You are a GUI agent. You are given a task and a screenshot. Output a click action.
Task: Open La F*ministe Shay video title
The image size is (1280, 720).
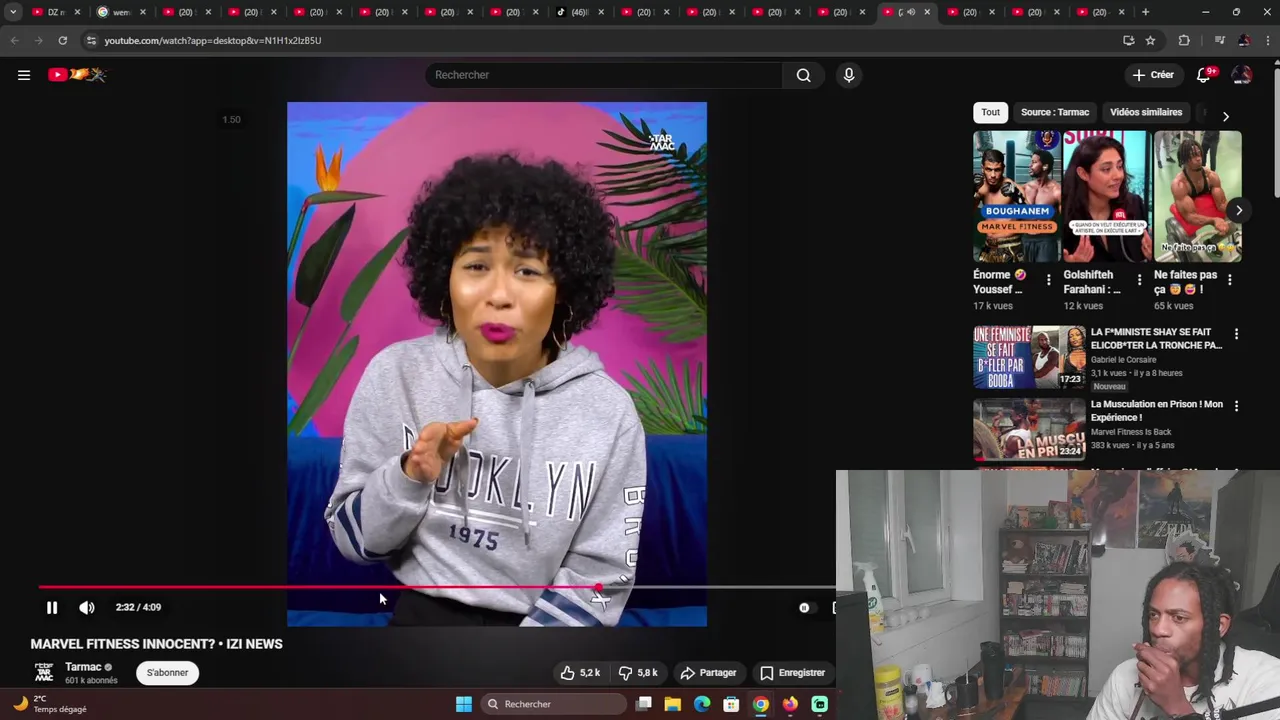pyautogui.click(x=1156, y=338)
